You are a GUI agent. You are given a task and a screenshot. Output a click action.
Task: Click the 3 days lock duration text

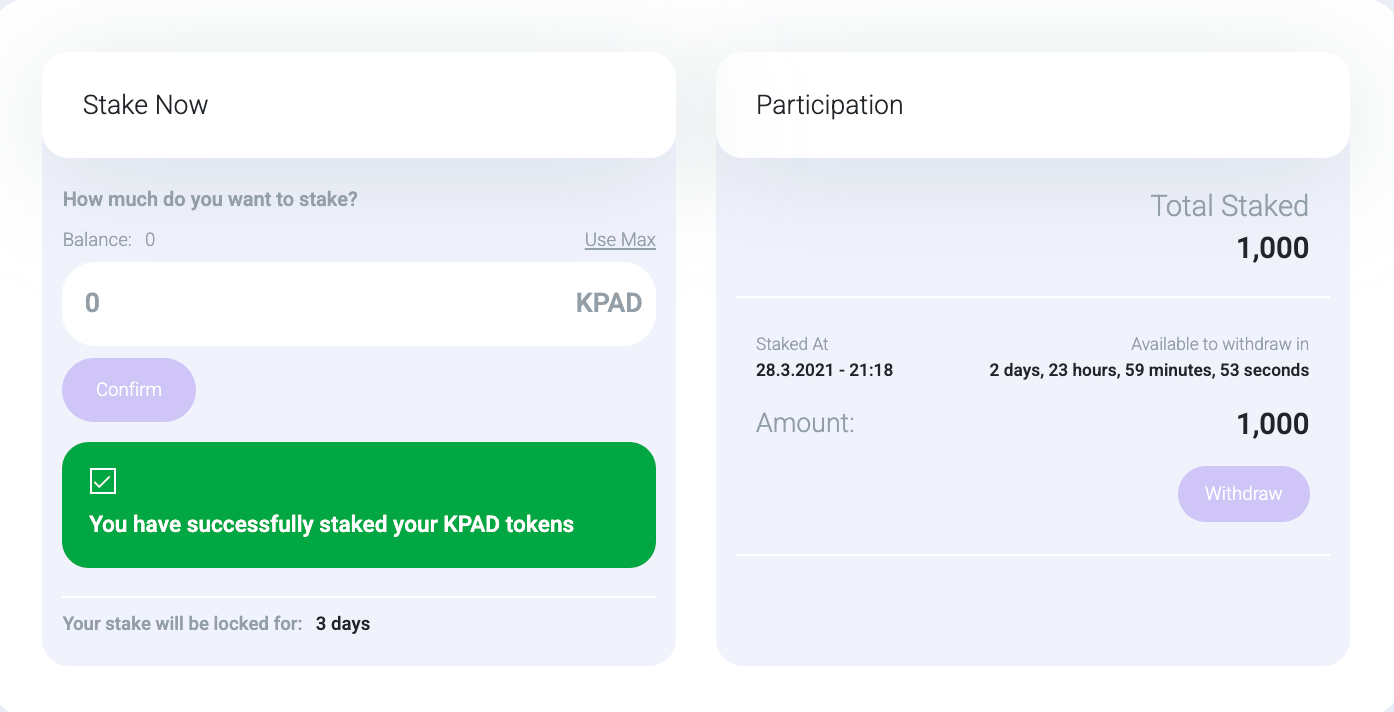(343, 623)
